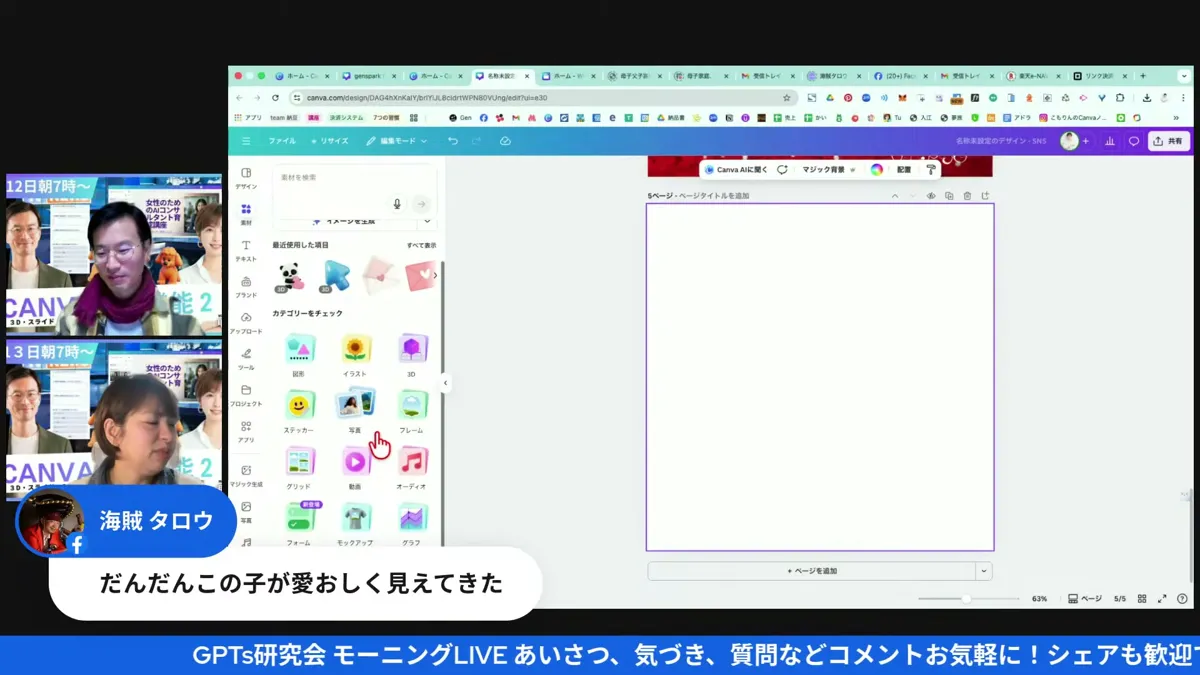Image resolution: width=1200 pixels, height=675 pixels.
Task: Expand the イメージを生成 chevron
Action: [427, 221]
